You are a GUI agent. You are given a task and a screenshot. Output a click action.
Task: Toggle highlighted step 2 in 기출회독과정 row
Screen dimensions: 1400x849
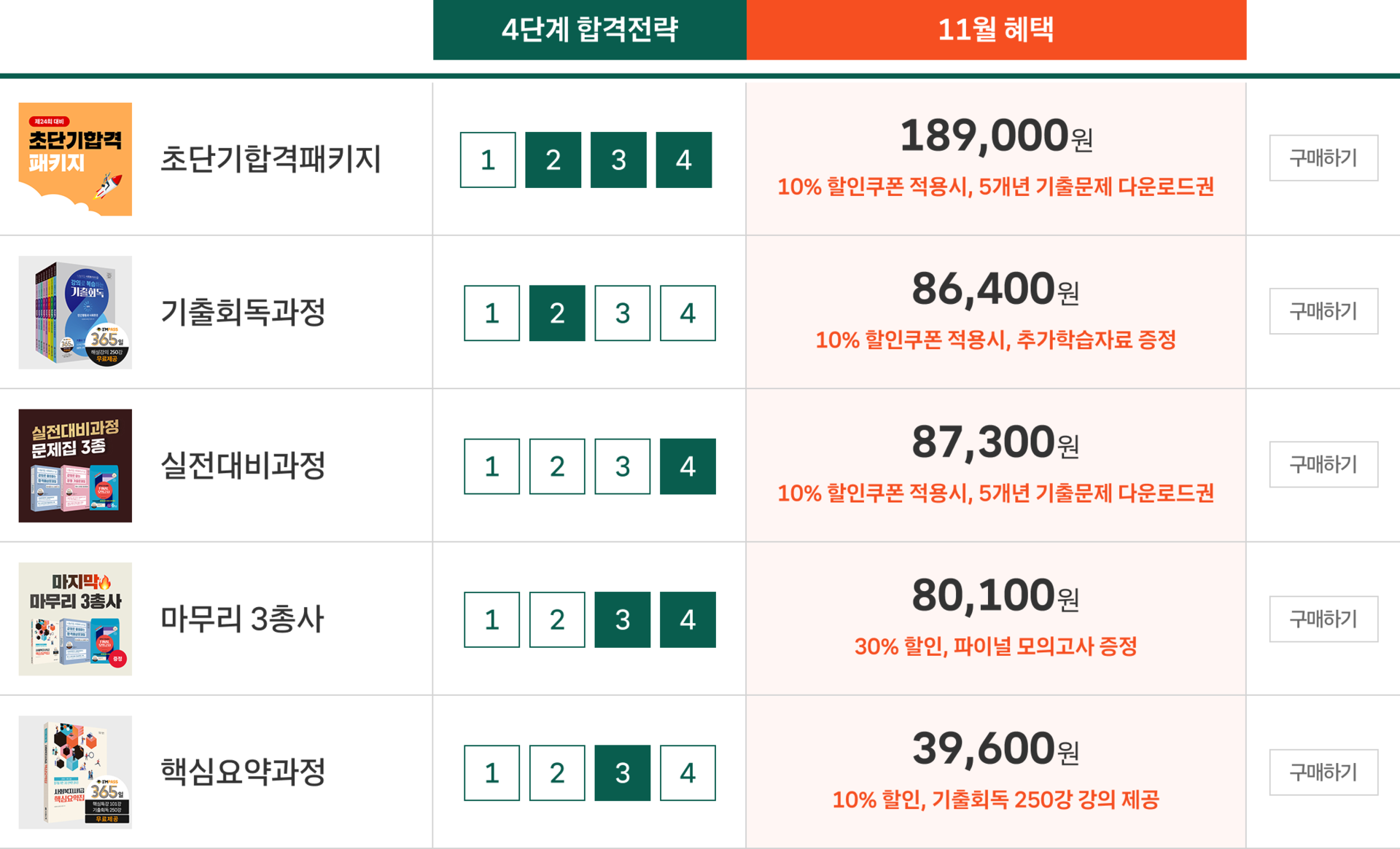(x=557, y=313)
